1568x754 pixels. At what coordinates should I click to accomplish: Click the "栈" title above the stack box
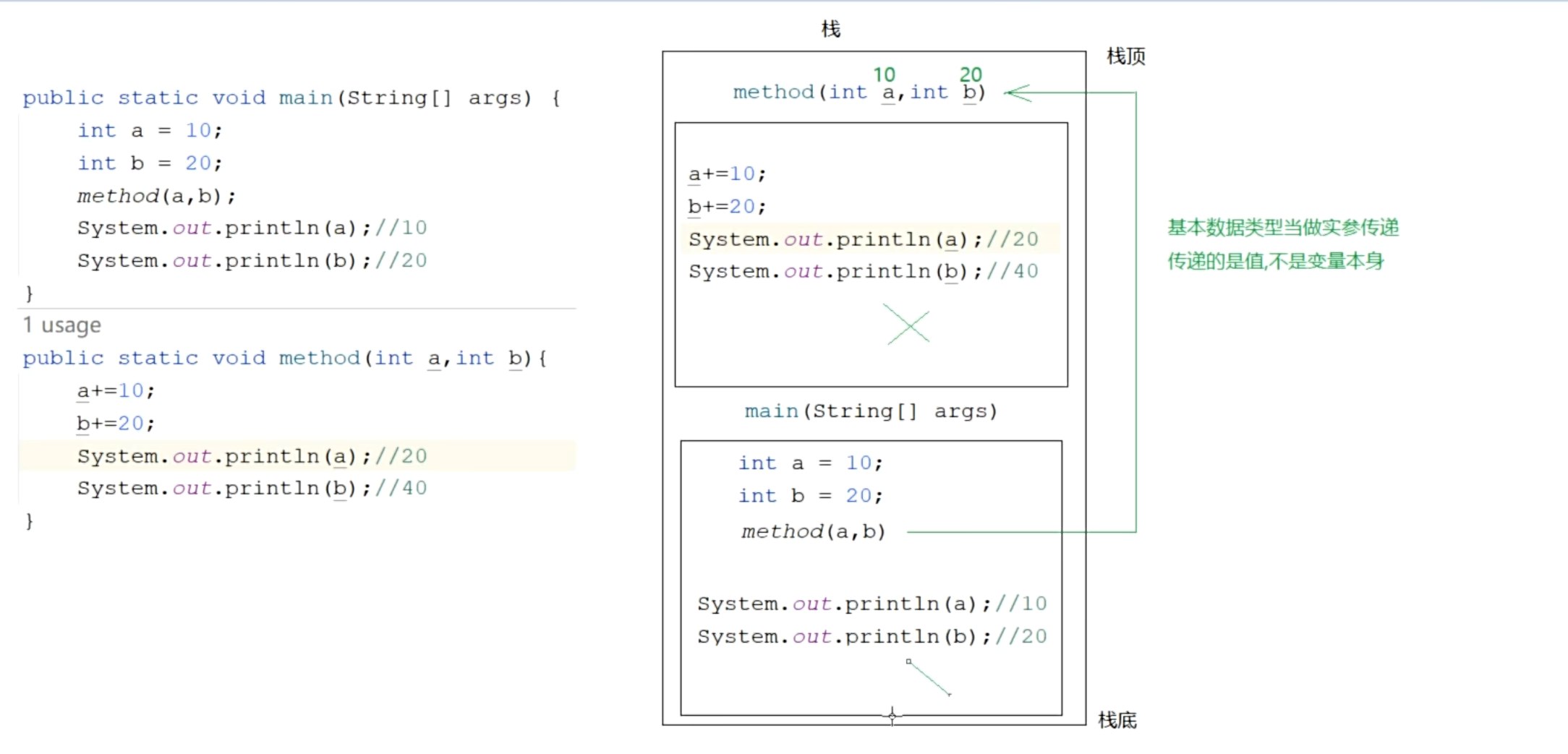click(831, 30)
